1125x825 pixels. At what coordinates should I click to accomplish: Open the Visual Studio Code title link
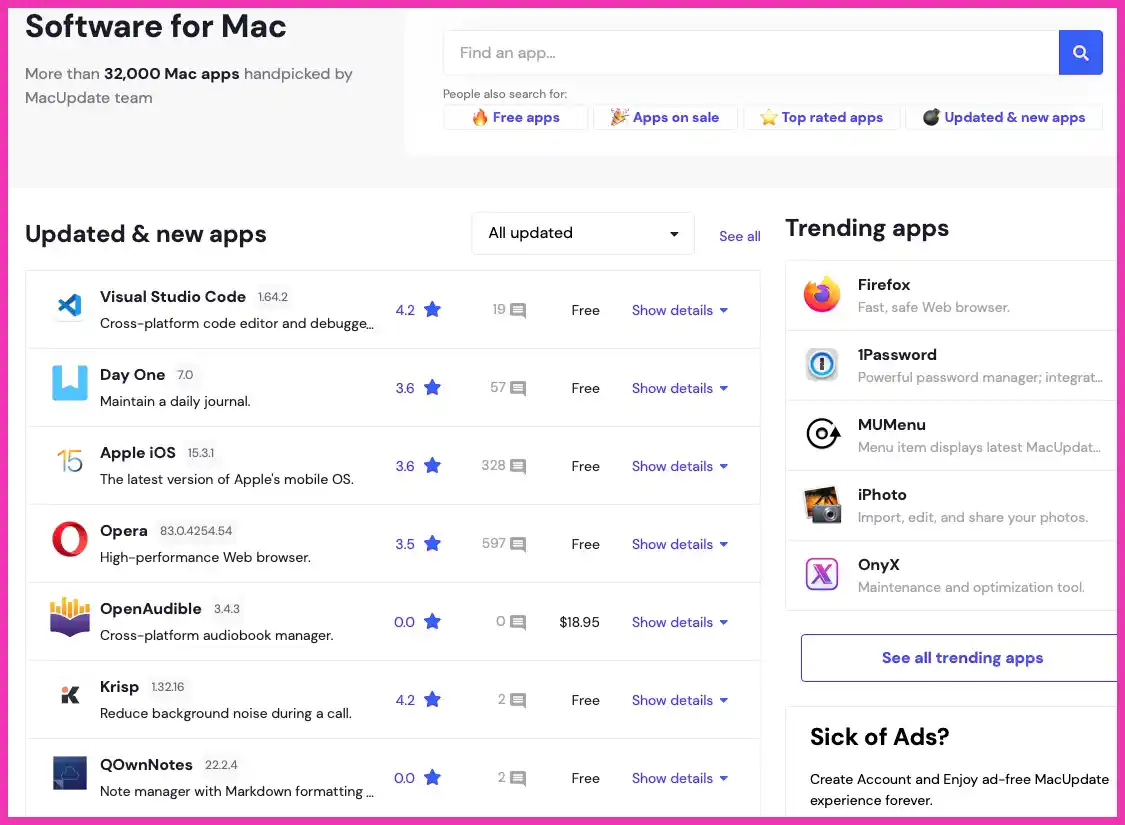[x=173, y=297]
